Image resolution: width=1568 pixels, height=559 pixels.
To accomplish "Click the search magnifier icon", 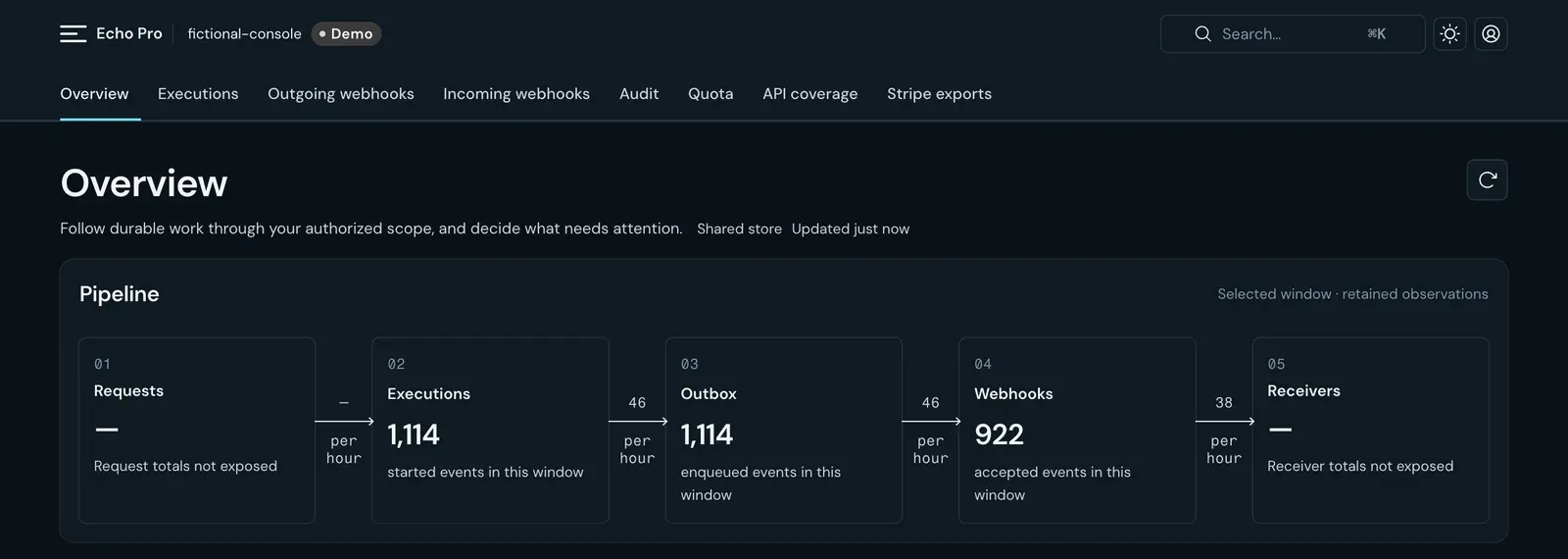I will 1202,33.
